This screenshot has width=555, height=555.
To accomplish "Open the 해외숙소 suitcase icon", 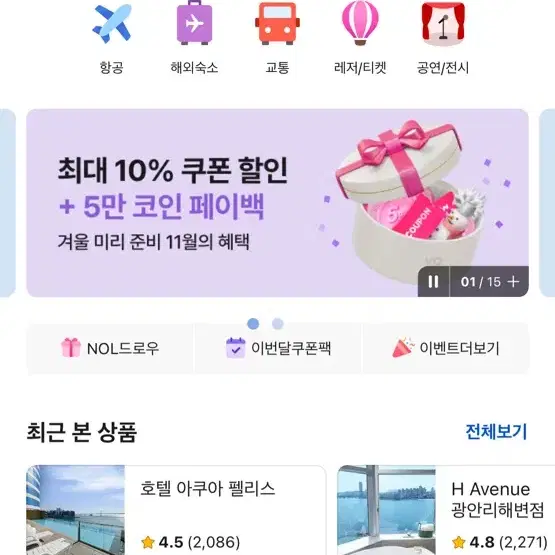I will click(x=194, y=22).
